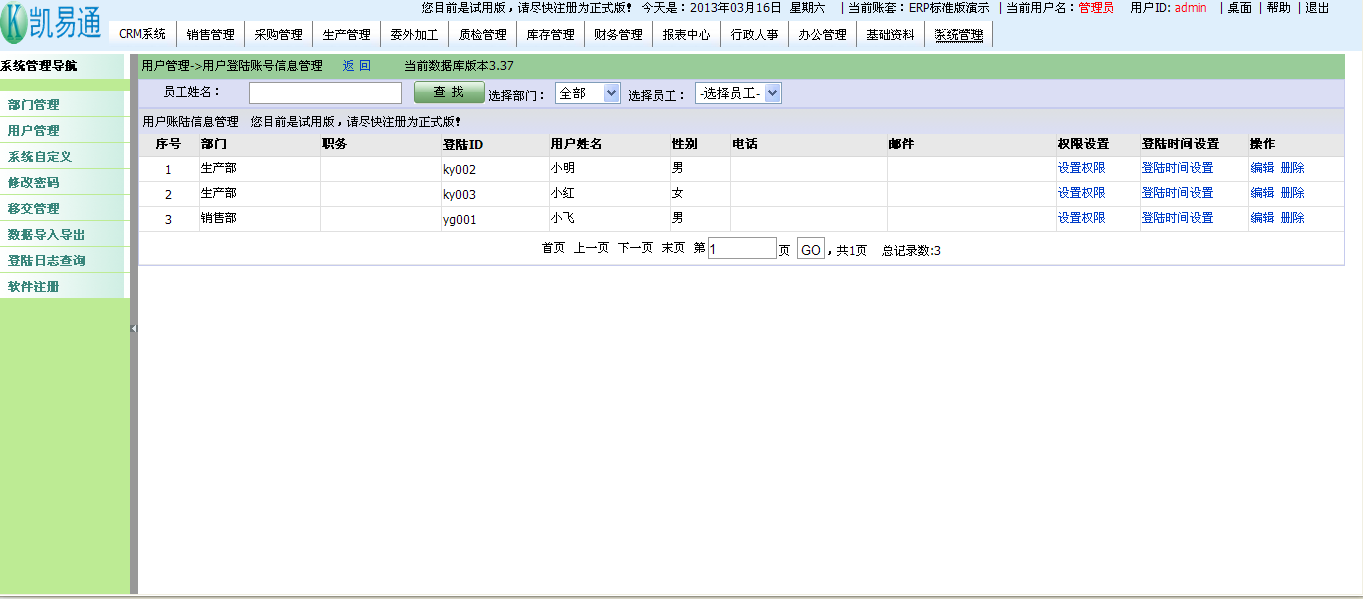1363x599 pixels.
Task: Click 删除 for user 小明
Action: coord(1292,168)
